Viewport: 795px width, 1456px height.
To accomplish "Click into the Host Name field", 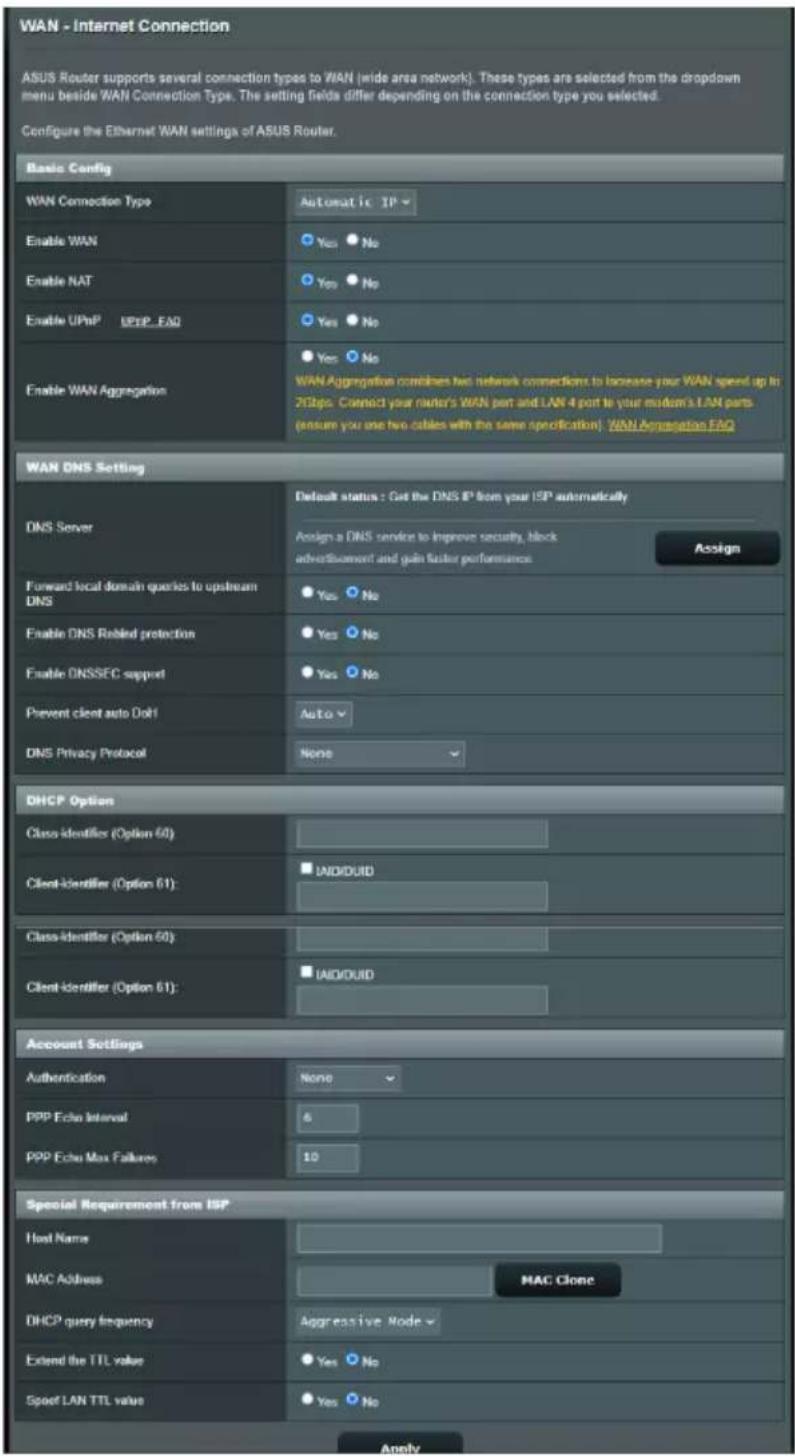I will (x=479, y=1238).
